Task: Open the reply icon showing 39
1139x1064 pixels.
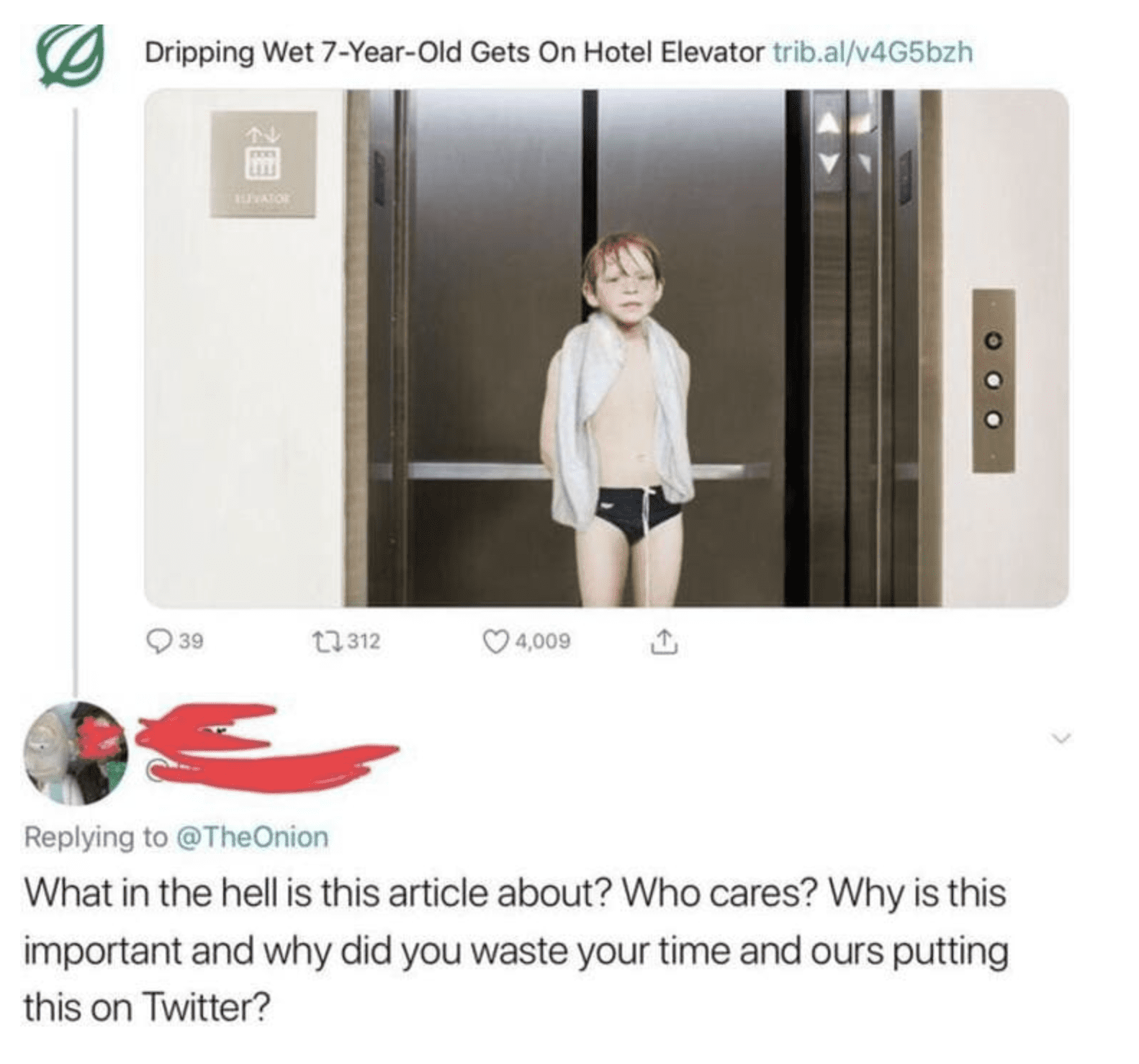Action: coord(156,640)
